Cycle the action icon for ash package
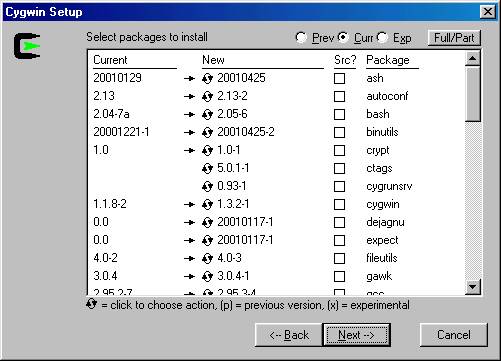This screenshot has width=501, height=361. (207, 79)
